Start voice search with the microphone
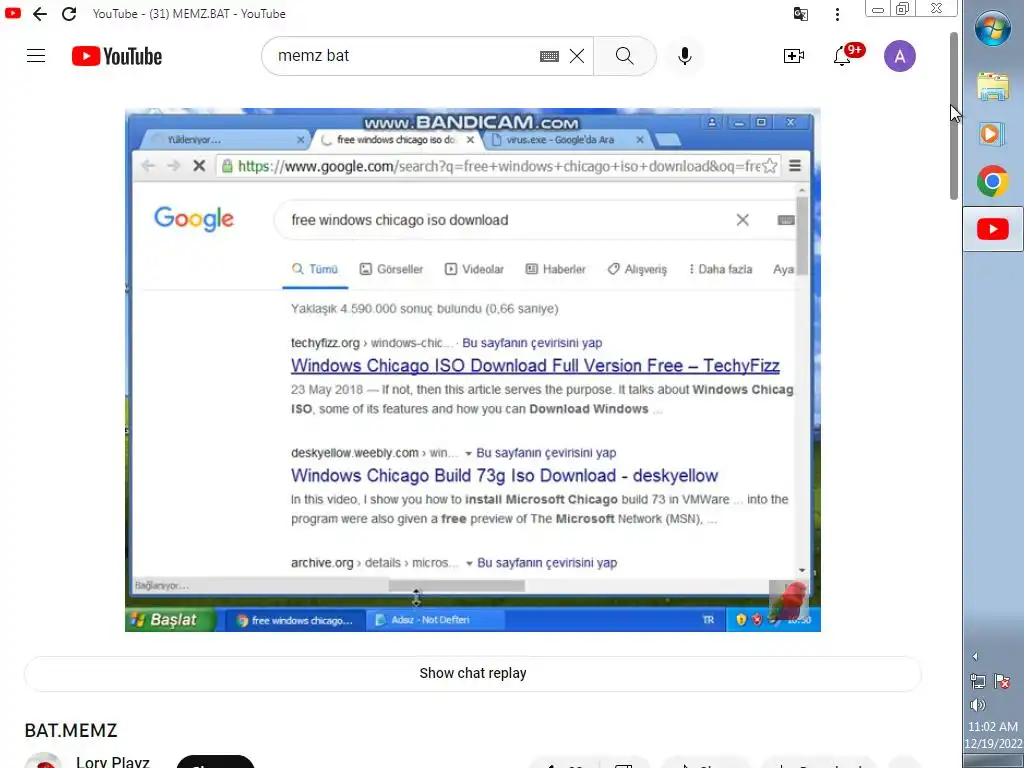 click(x=684, y=56)
